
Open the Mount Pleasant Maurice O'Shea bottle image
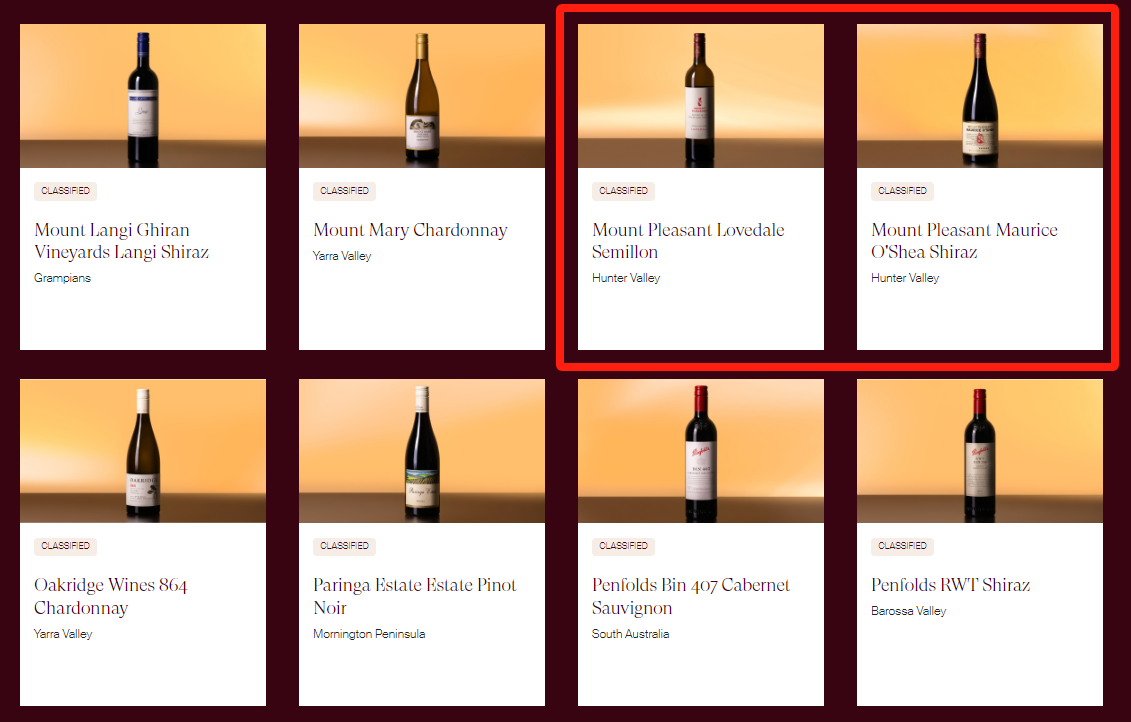tap(980, 96)
